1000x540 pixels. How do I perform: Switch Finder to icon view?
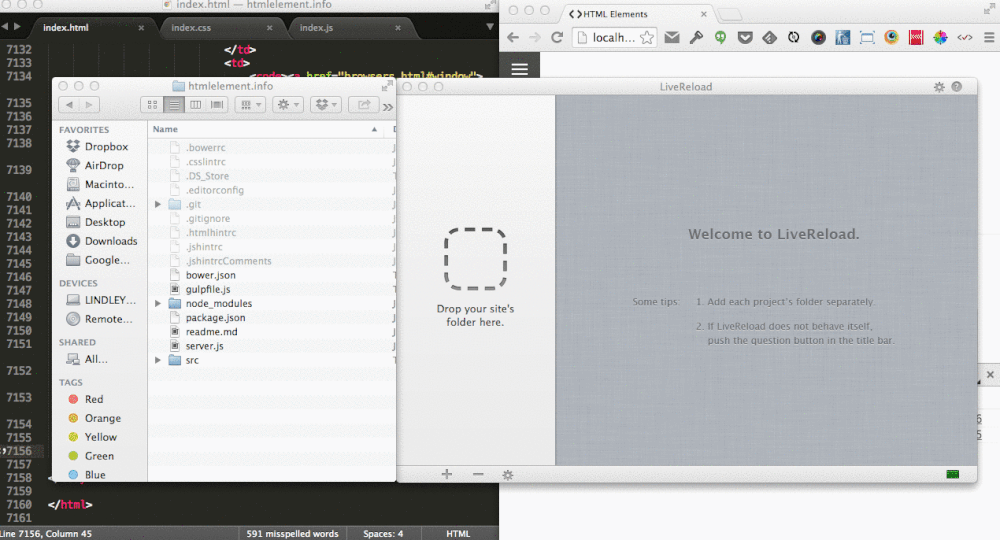point(152,105)
